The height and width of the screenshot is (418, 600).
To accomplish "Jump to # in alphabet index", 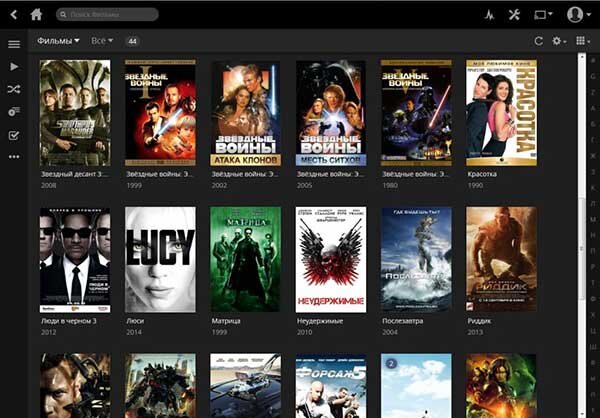I will pos(593,60).
